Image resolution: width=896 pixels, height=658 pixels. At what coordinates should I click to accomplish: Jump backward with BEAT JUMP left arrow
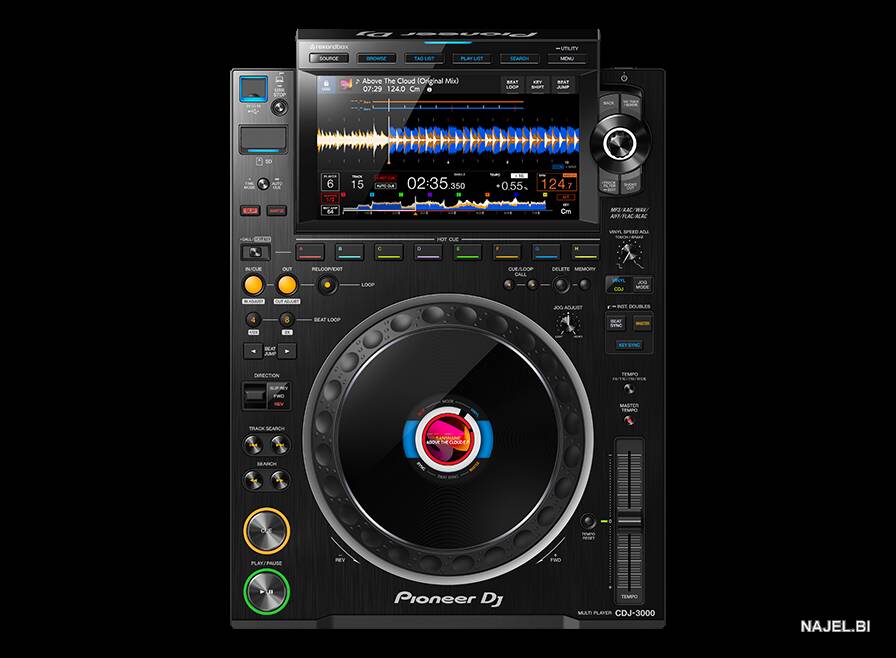pyautogui.click(x=253, y=351)
